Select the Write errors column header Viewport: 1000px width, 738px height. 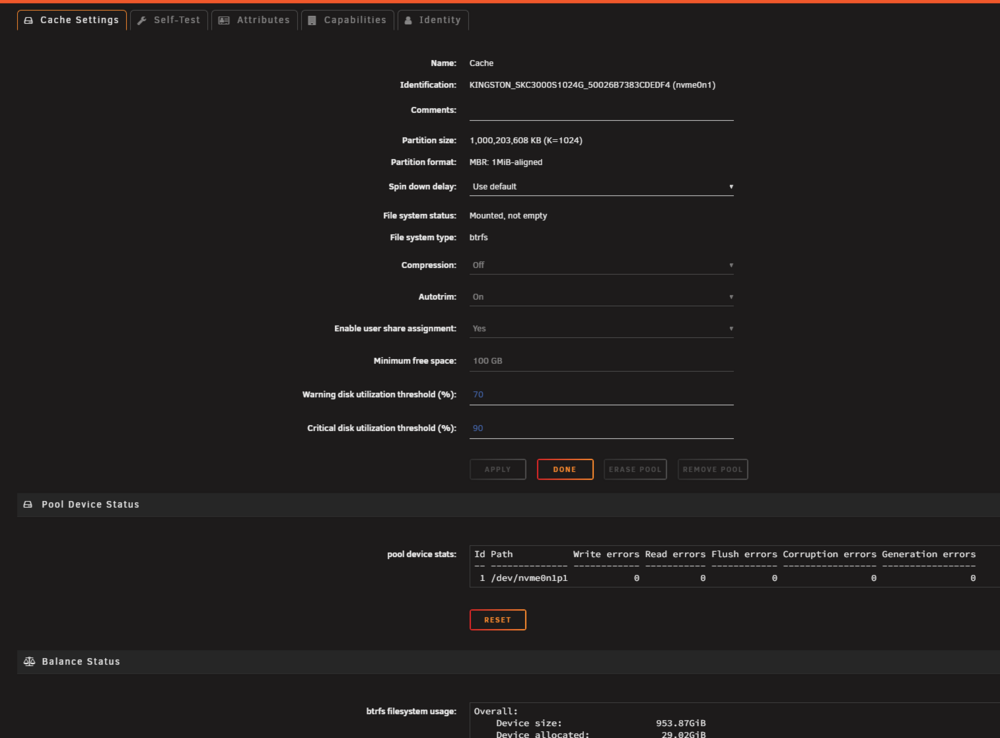[x=606, y=554]
